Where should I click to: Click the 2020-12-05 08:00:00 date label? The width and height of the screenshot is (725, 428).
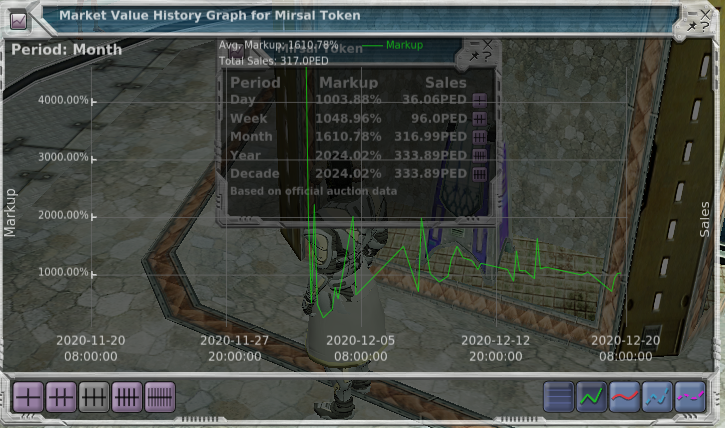pyautogui.click(x=361, y=349)
